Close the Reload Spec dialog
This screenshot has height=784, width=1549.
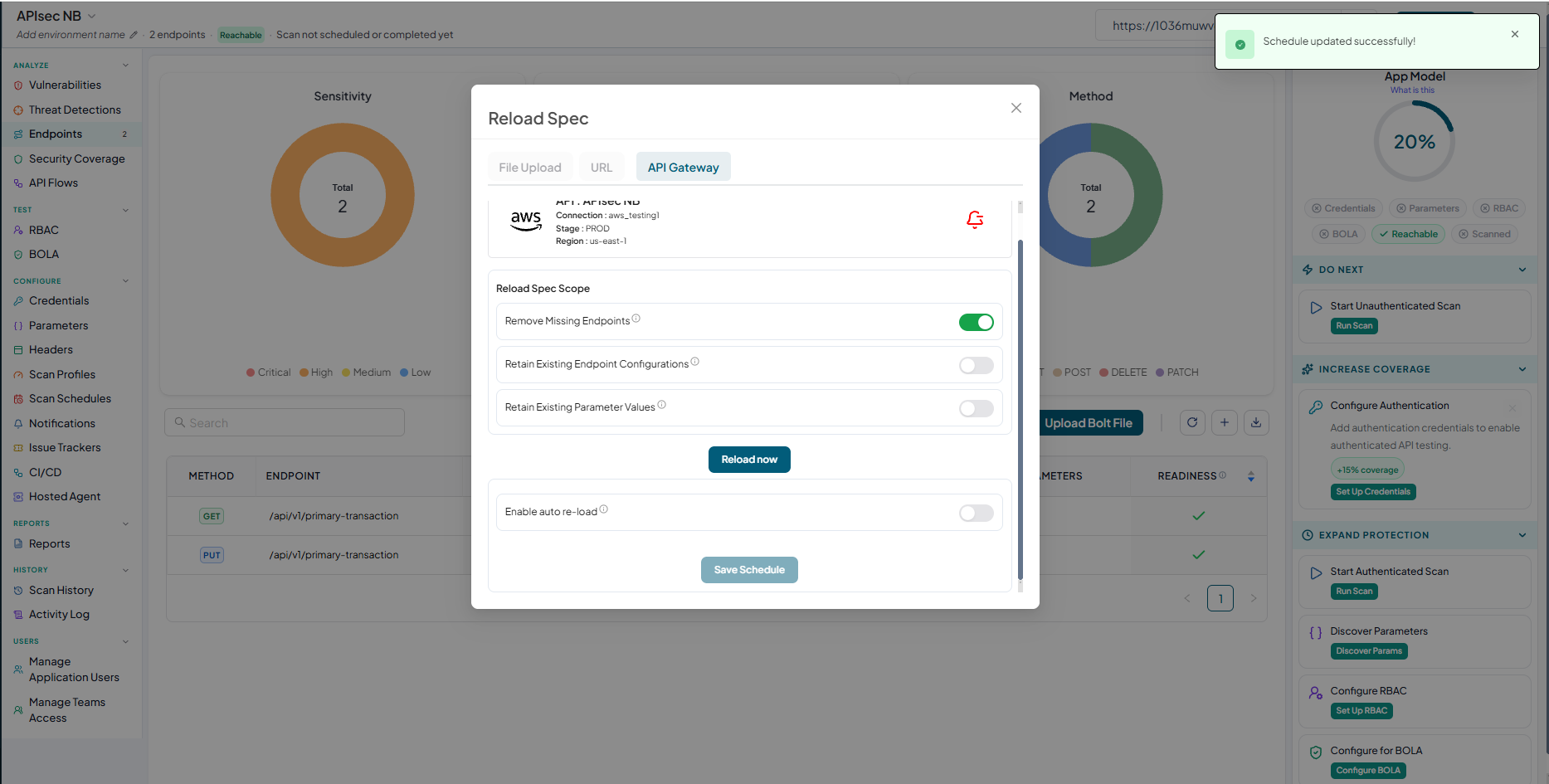tap(1016, 108)
